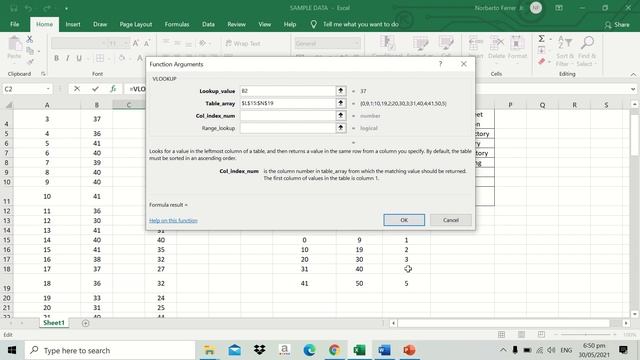Click the Decrease Font Size icon

[x=147, y=43]
